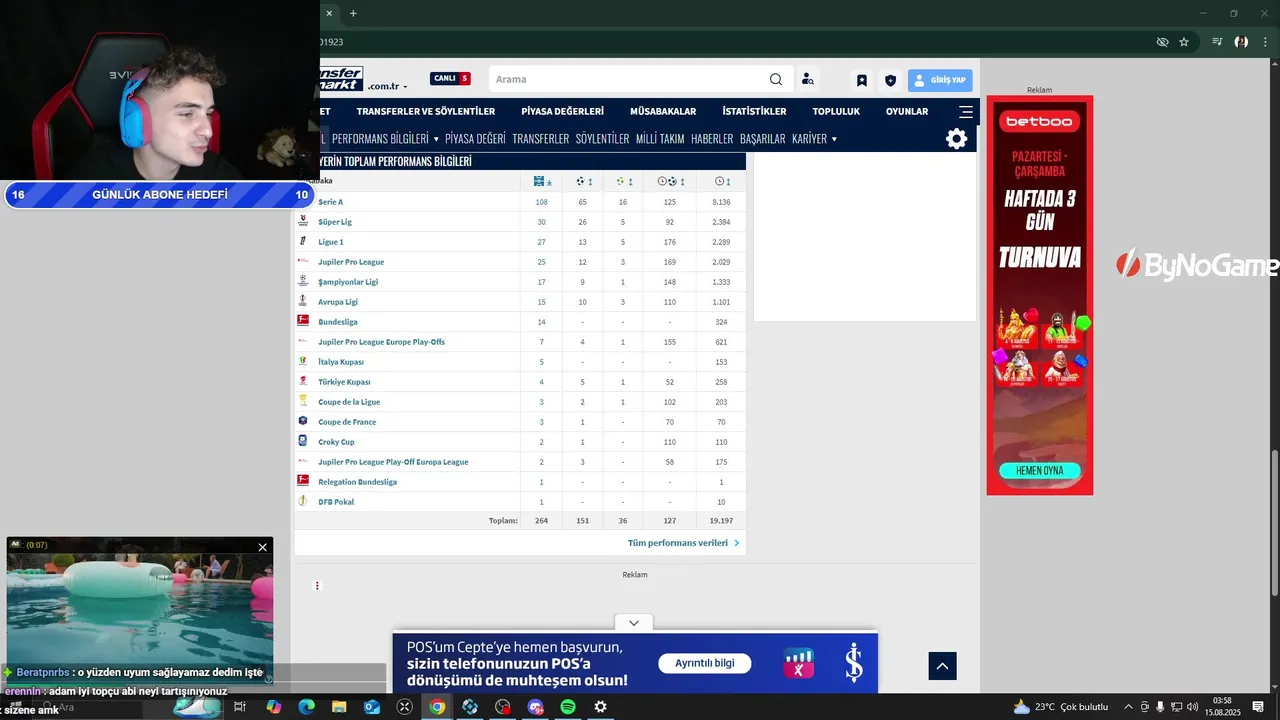Screen dimensions: 1280x720
Task: Open Google Chrome from the taskbar
Action: coord(437,707)
